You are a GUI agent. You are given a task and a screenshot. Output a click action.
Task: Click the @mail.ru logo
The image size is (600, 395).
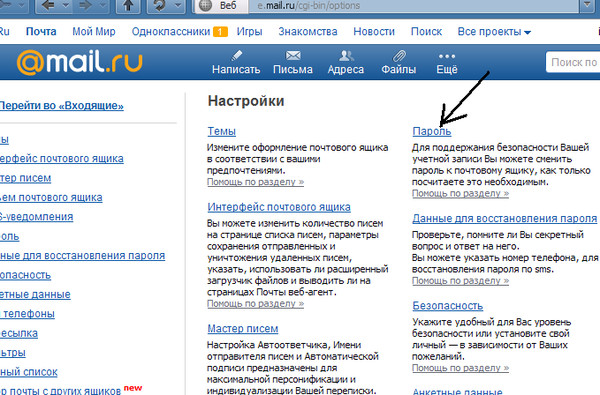click(x=80, y=62)
